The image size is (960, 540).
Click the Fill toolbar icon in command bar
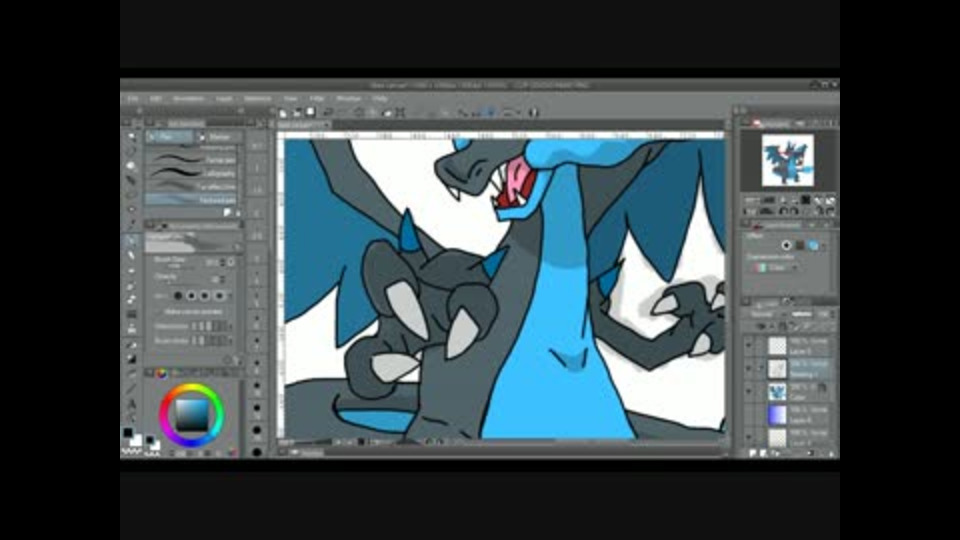387,113
